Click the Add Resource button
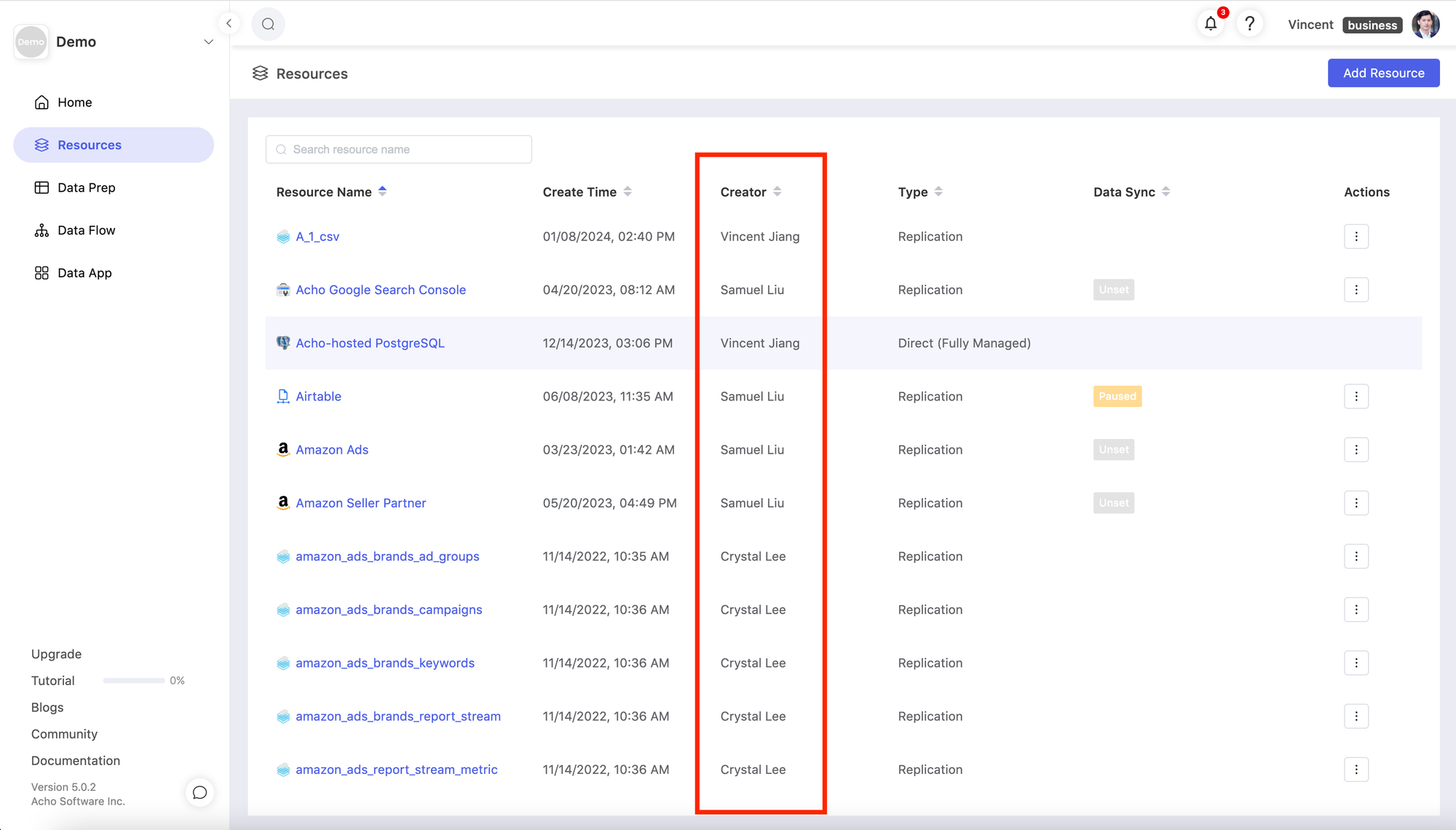 pyautogui.click(x=1383, y=73)
